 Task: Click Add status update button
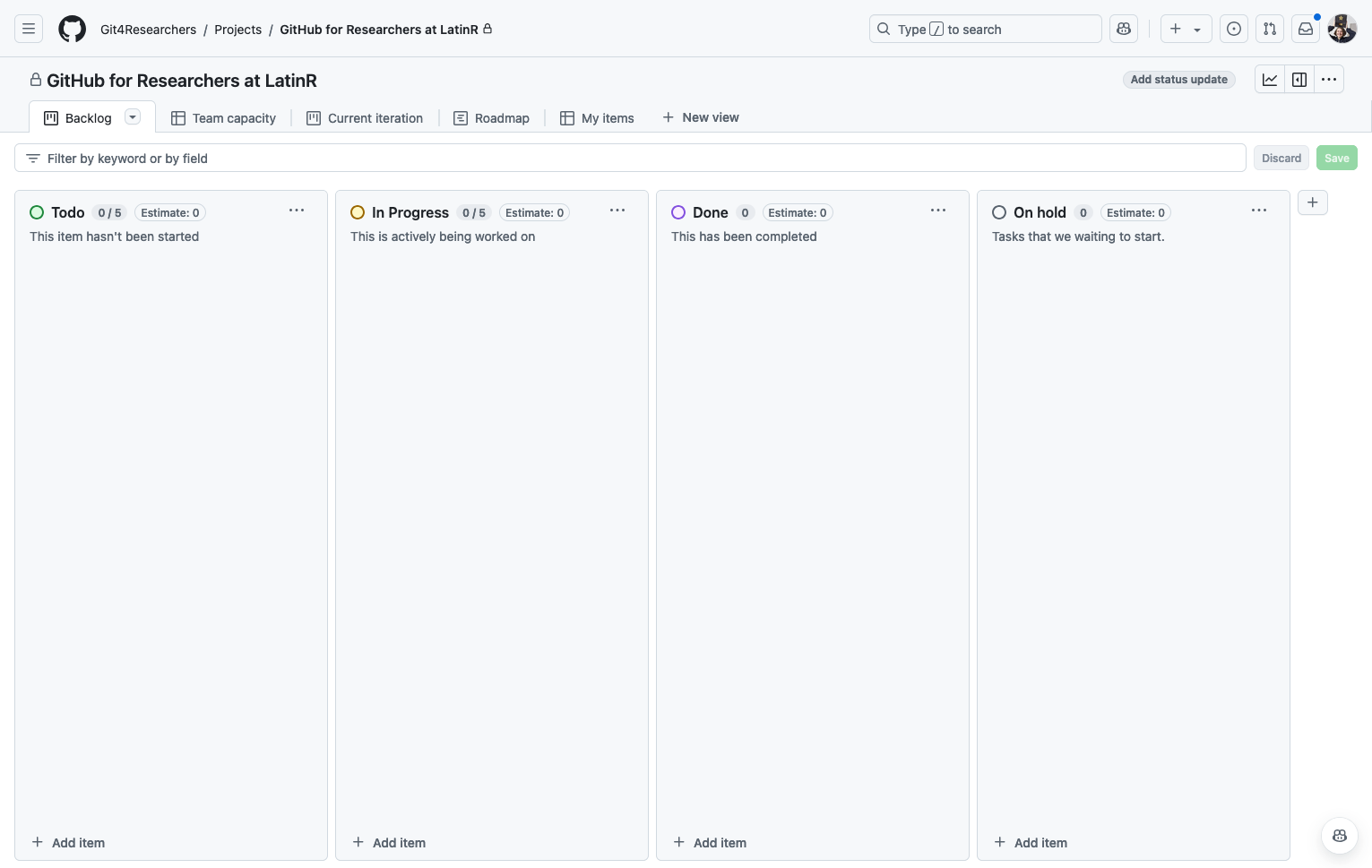[1179, 80]
